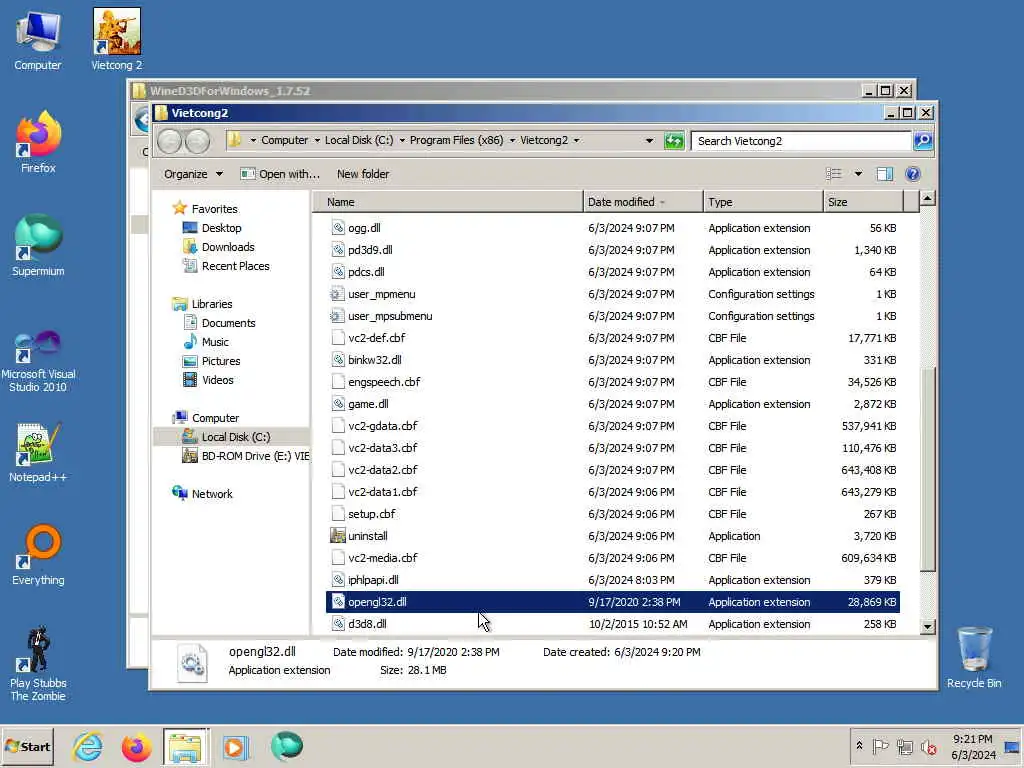
Task: Open Everything search desktop shortcut
Action: coord(38,555)
